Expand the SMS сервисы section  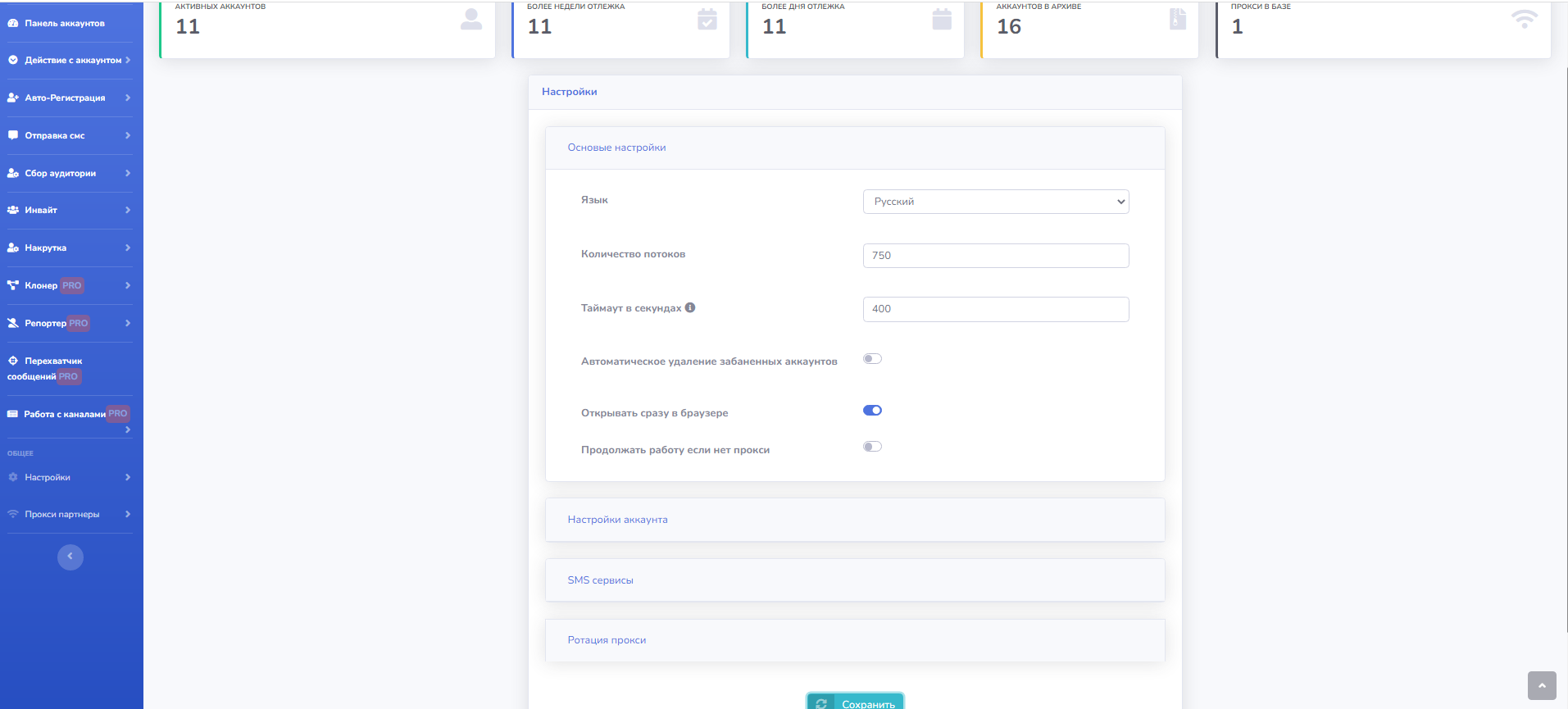600,580
